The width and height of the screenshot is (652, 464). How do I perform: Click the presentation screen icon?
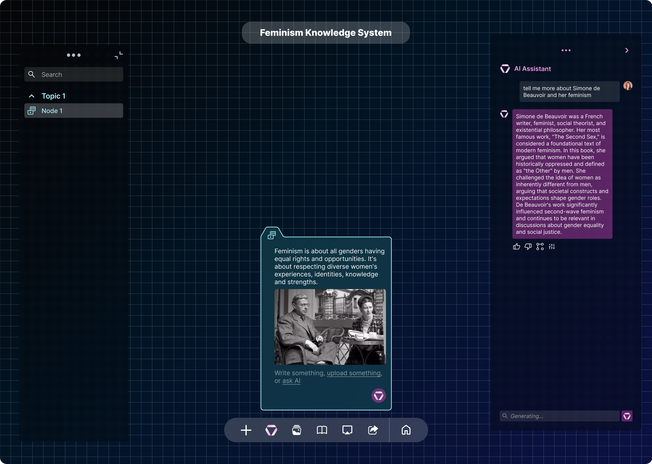(347, 430)
